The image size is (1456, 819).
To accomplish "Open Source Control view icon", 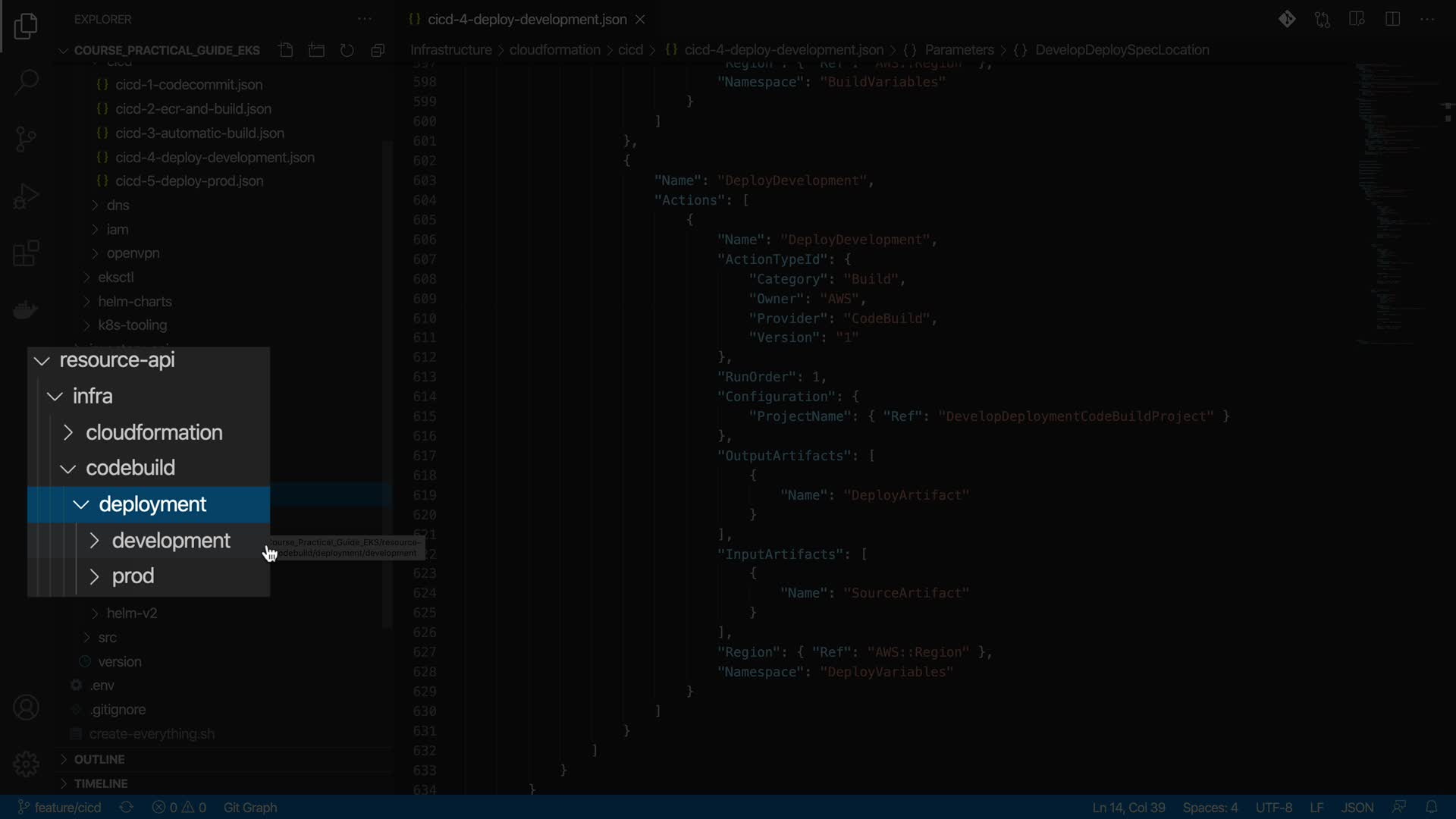I will 26,139.
